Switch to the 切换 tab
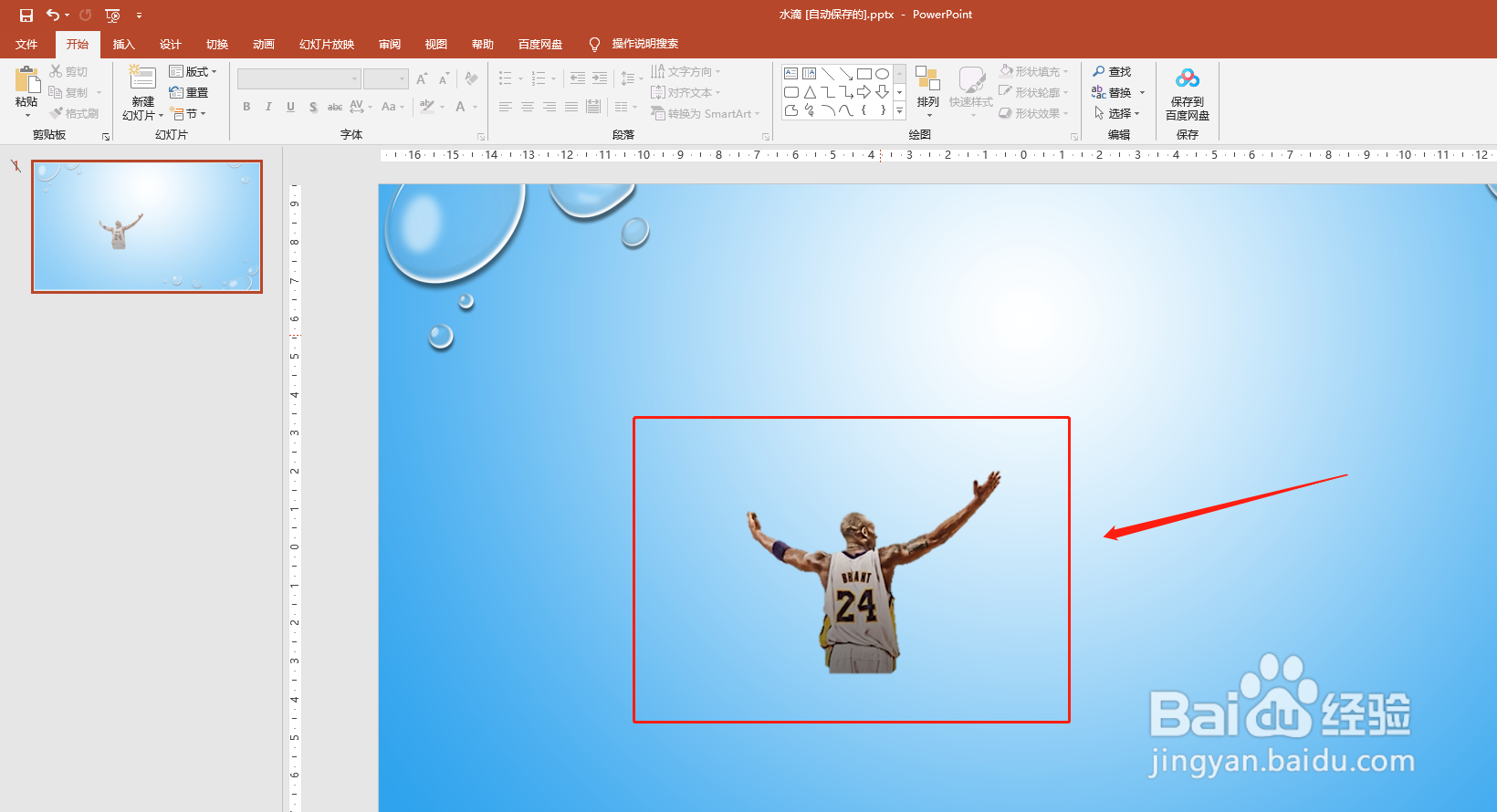 pos(216,44)
